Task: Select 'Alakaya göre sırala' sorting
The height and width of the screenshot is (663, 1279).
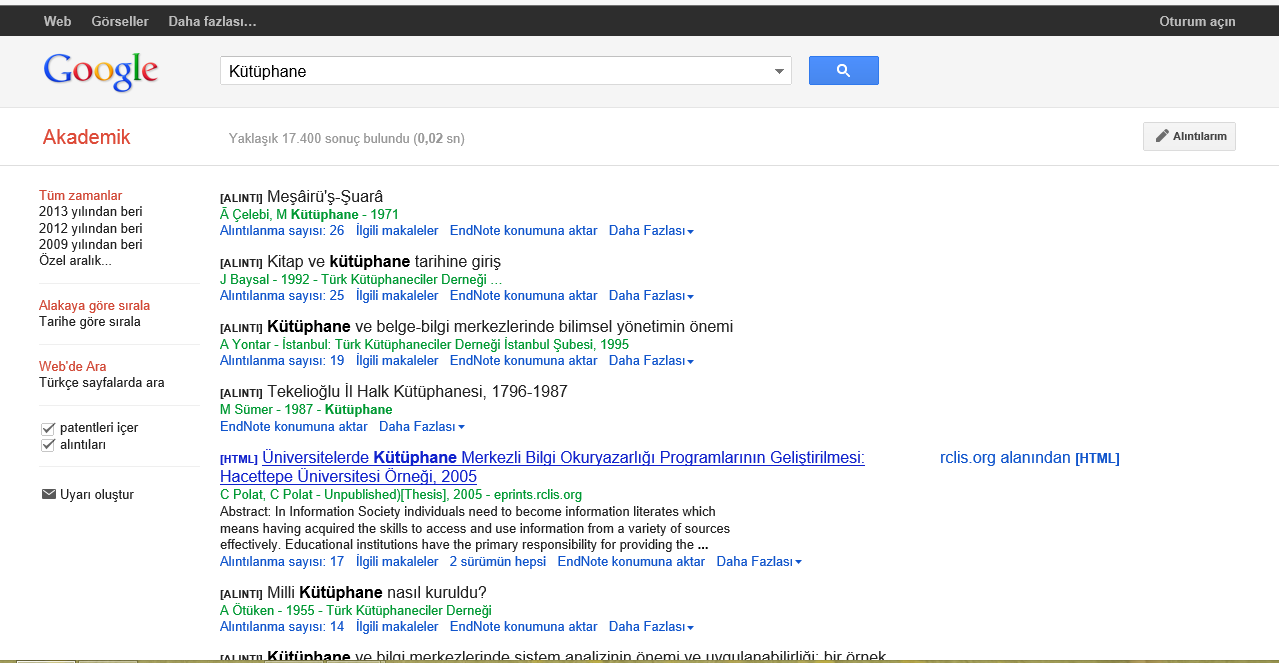Action: pos(94,306)
